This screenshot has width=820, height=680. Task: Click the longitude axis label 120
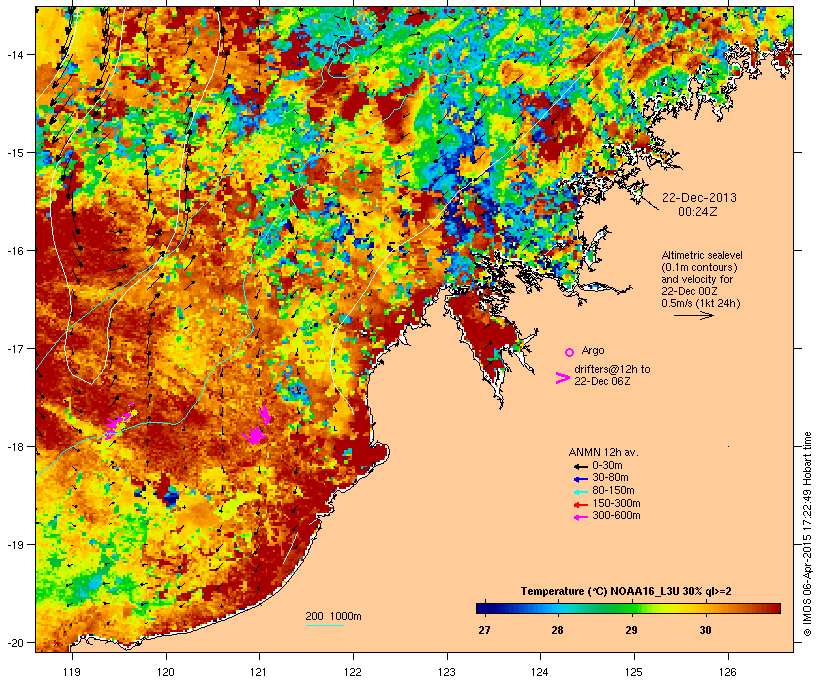click(165, 672)
